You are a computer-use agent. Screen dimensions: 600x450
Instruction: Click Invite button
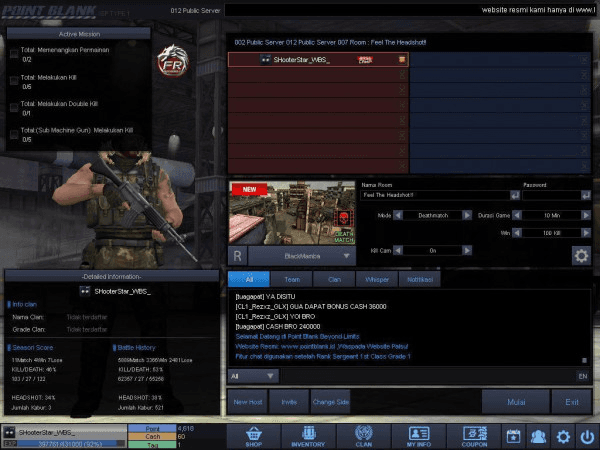tap(289, 402)
